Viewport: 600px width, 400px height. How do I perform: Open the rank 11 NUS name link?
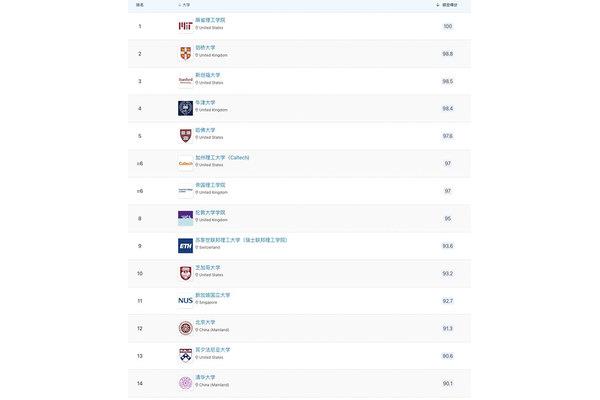tap(213, 295)
